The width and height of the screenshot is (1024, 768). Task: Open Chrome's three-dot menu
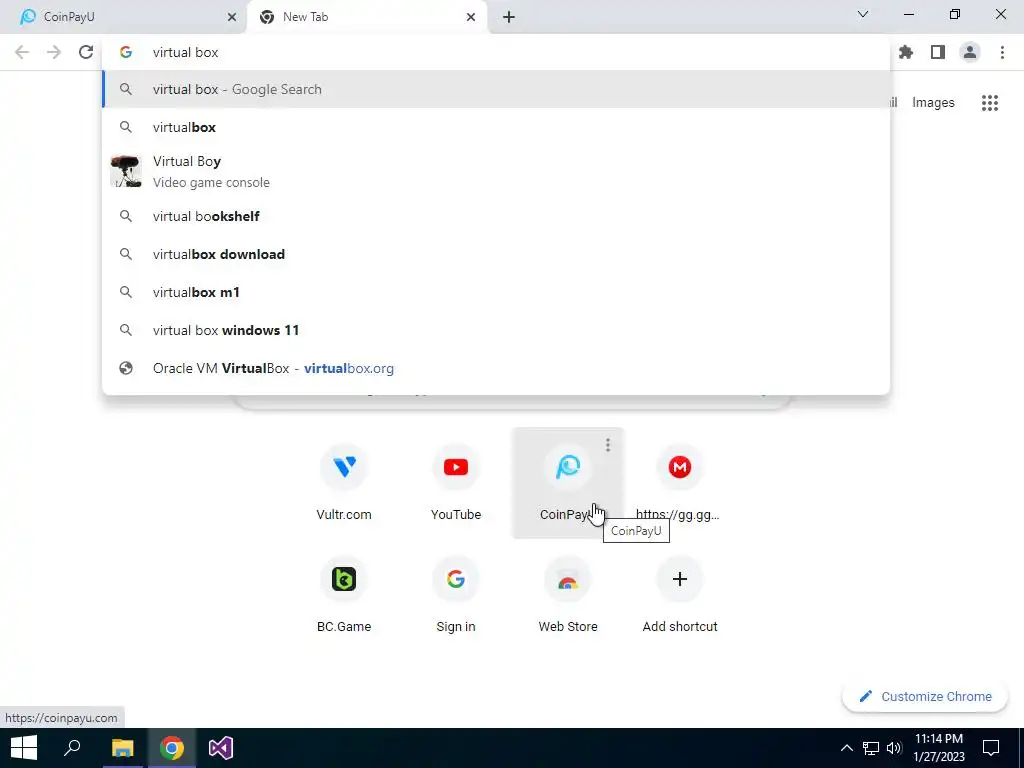pos(1002,52)
